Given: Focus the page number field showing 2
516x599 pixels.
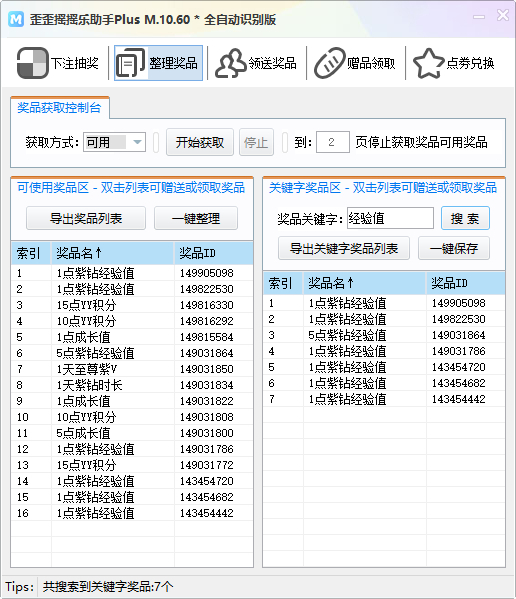Looking at the screenshot, I should pyautogui.click(x=333, y=142).
